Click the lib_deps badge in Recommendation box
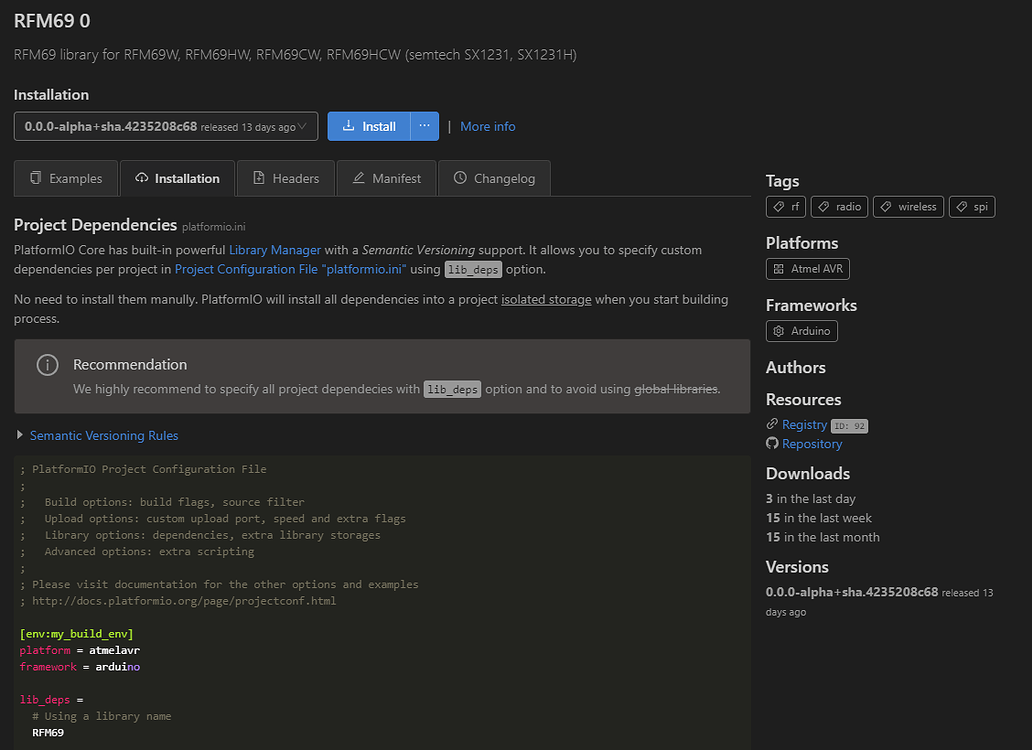 click(452, 389)
